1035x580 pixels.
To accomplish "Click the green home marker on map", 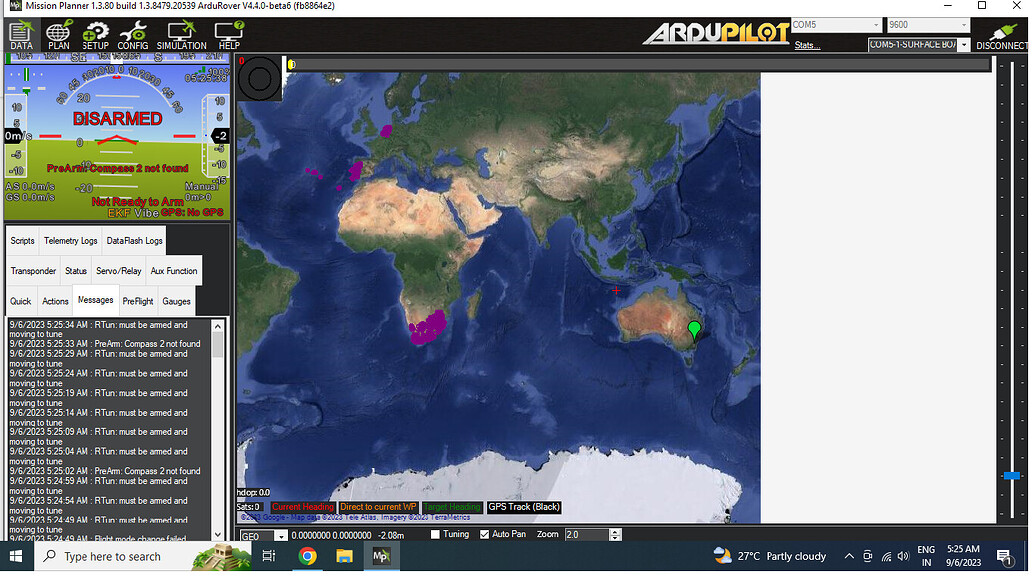I will (695, 331).
